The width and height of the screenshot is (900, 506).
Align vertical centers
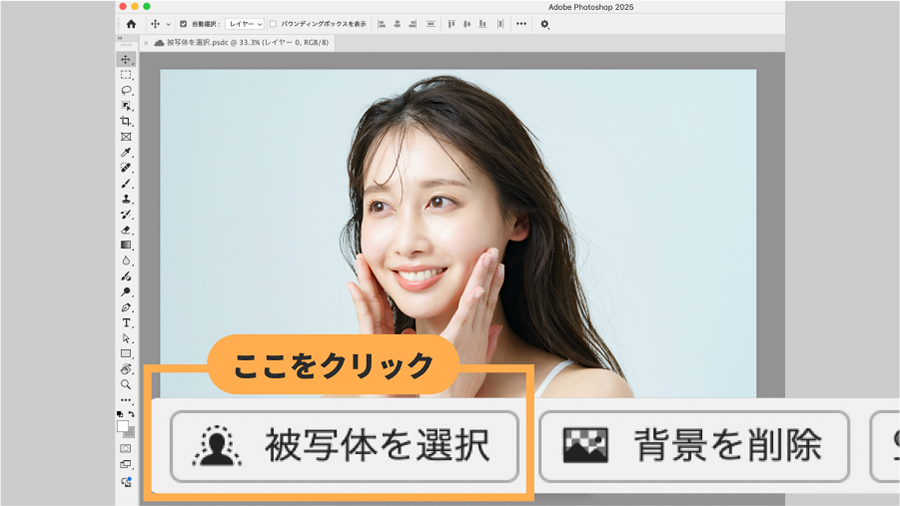(467, 24)
